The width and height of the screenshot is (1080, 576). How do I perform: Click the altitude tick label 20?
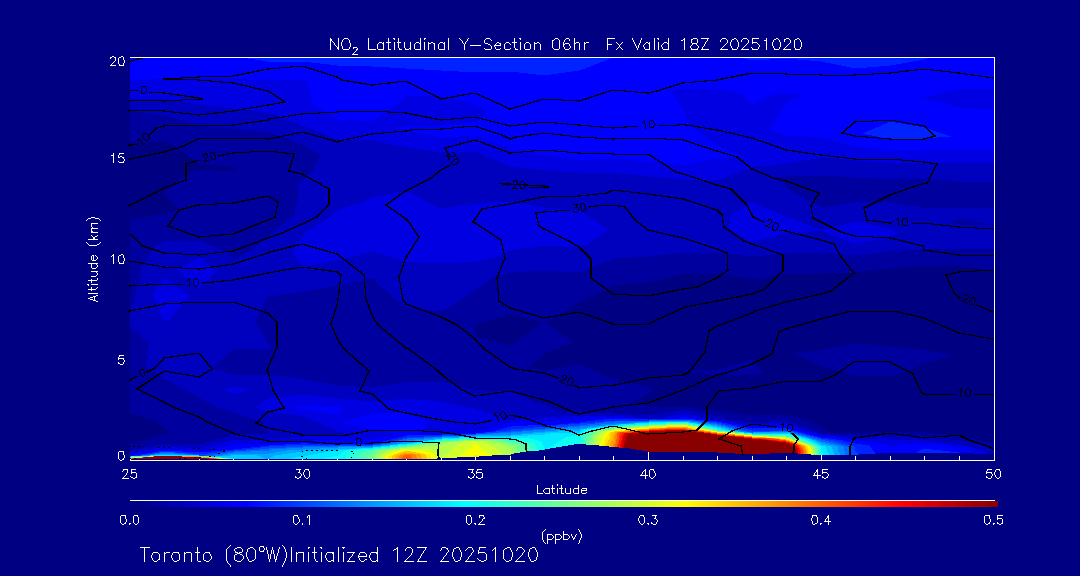click(116, 61)
